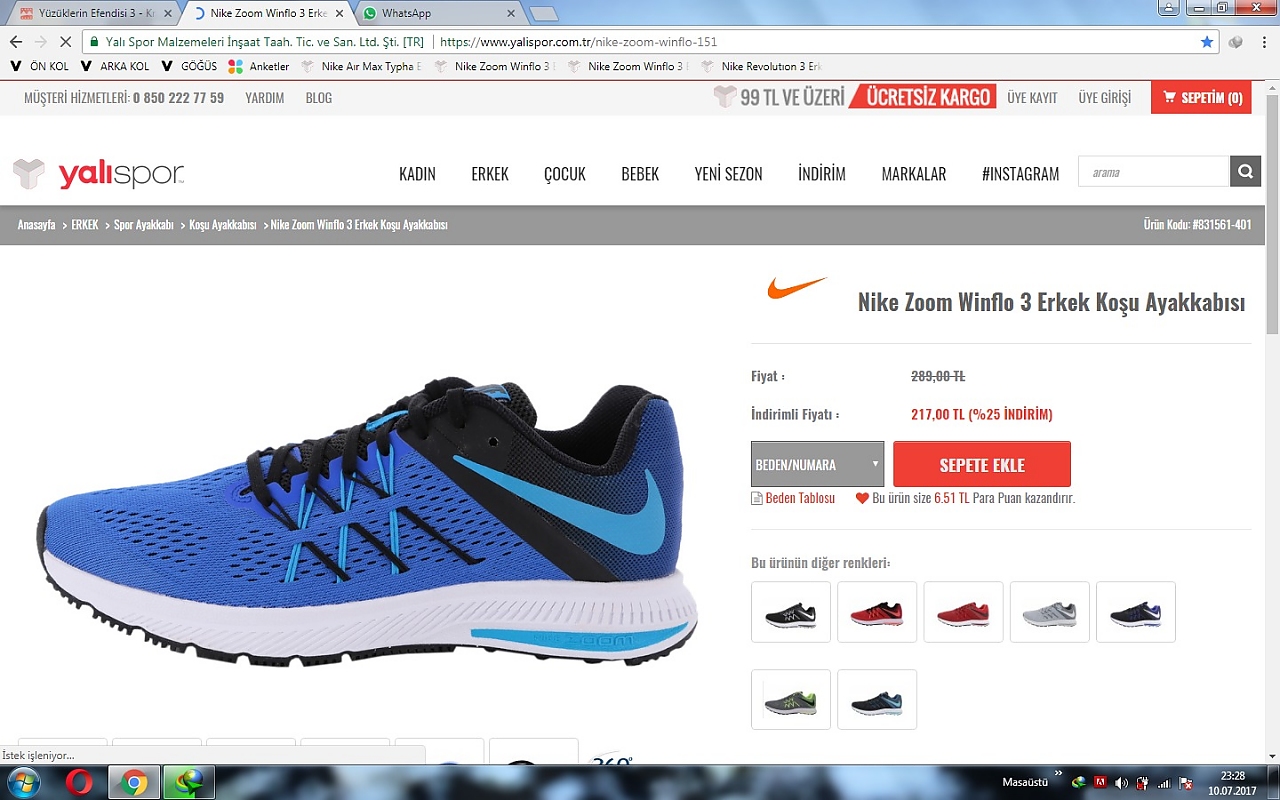Open the new tab button
This screenshot has height=800, width=1280.
coord(542,14)
